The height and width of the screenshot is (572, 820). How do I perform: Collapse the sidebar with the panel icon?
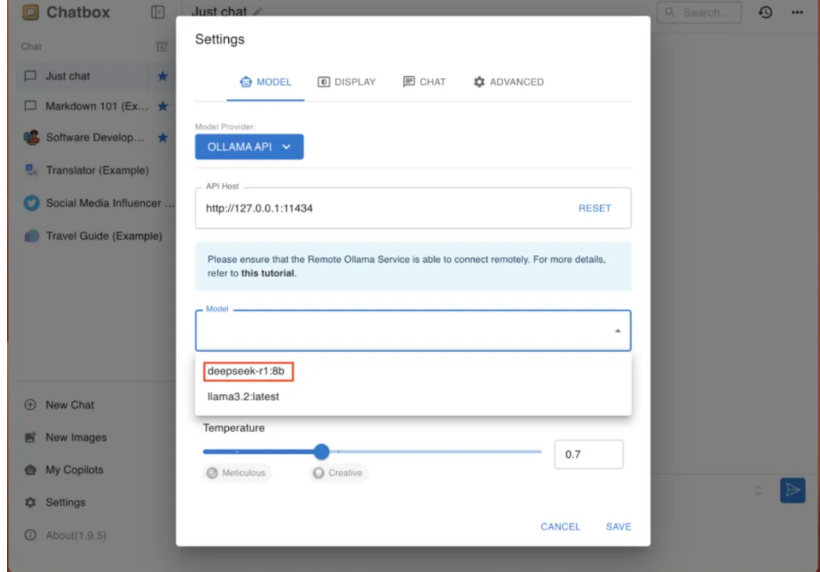(157, 12)
